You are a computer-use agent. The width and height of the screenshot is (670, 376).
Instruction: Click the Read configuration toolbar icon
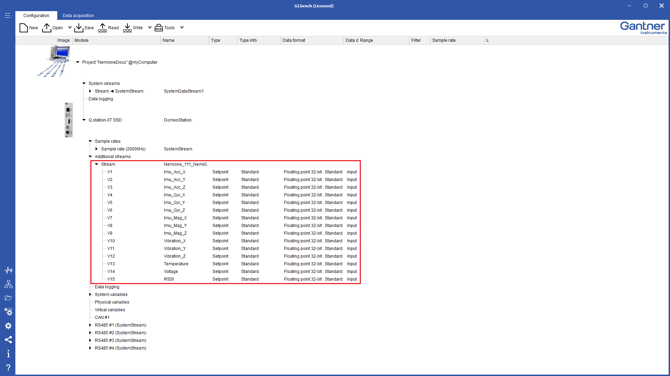[103, 28]
